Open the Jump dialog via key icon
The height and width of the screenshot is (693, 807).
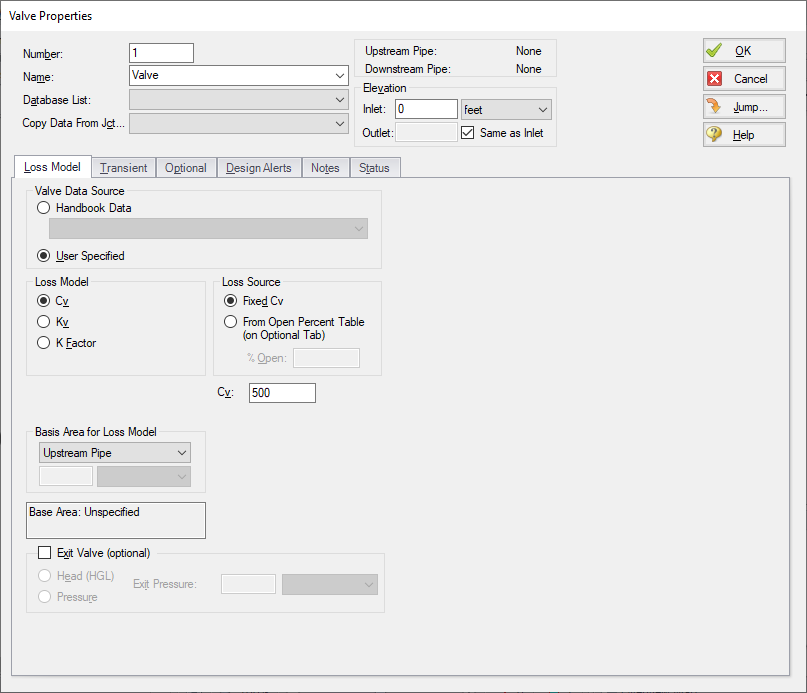coord(743,106)
